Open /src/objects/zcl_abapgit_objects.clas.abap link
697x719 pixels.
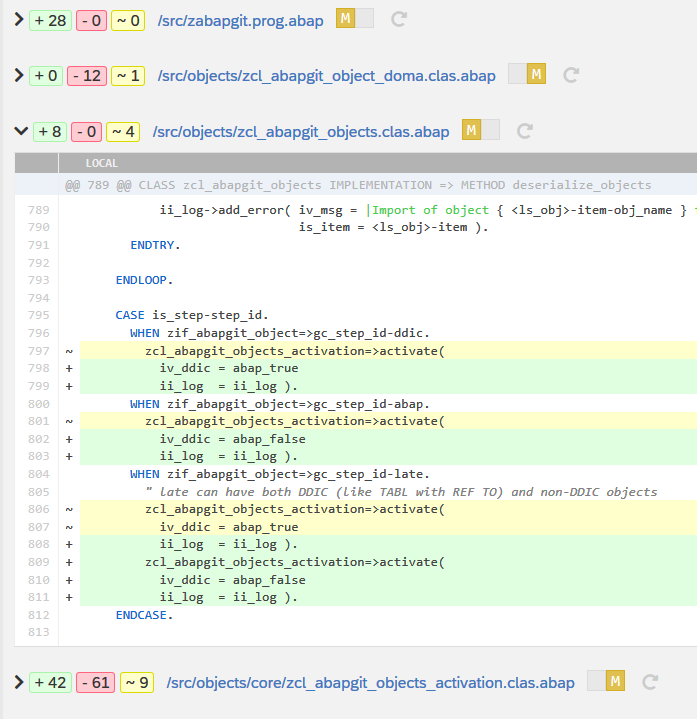click(301, 132)
